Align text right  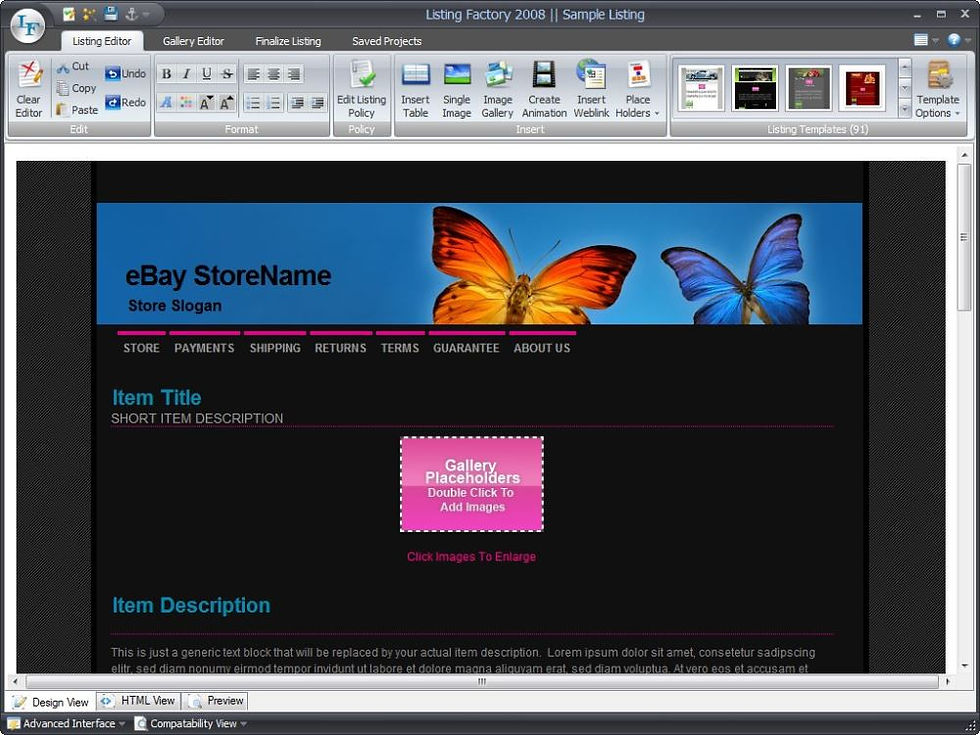pyautogui.click(x=294, y=74)
